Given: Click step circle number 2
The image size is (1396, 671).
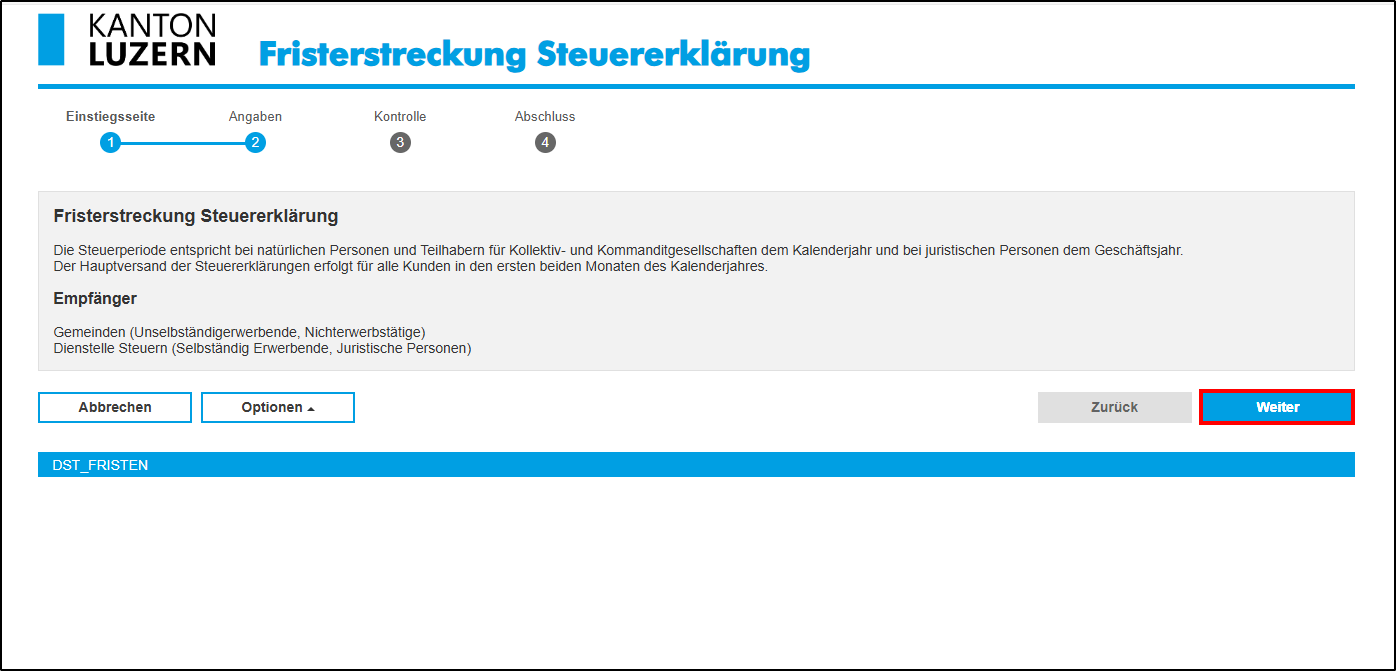Looking at the screenshot, I should point(255,143).
